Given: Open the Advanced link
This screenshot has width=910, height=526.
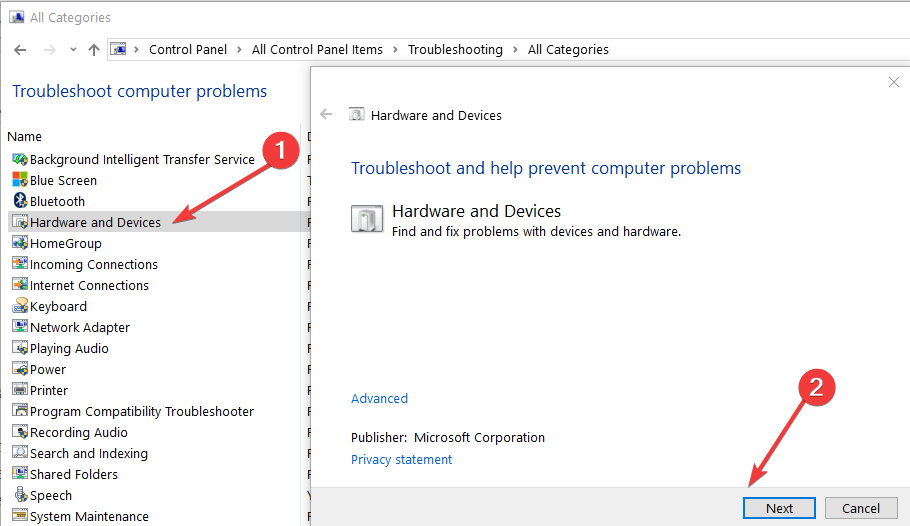Looking at the screenshot, I should [x=379, y=398].
